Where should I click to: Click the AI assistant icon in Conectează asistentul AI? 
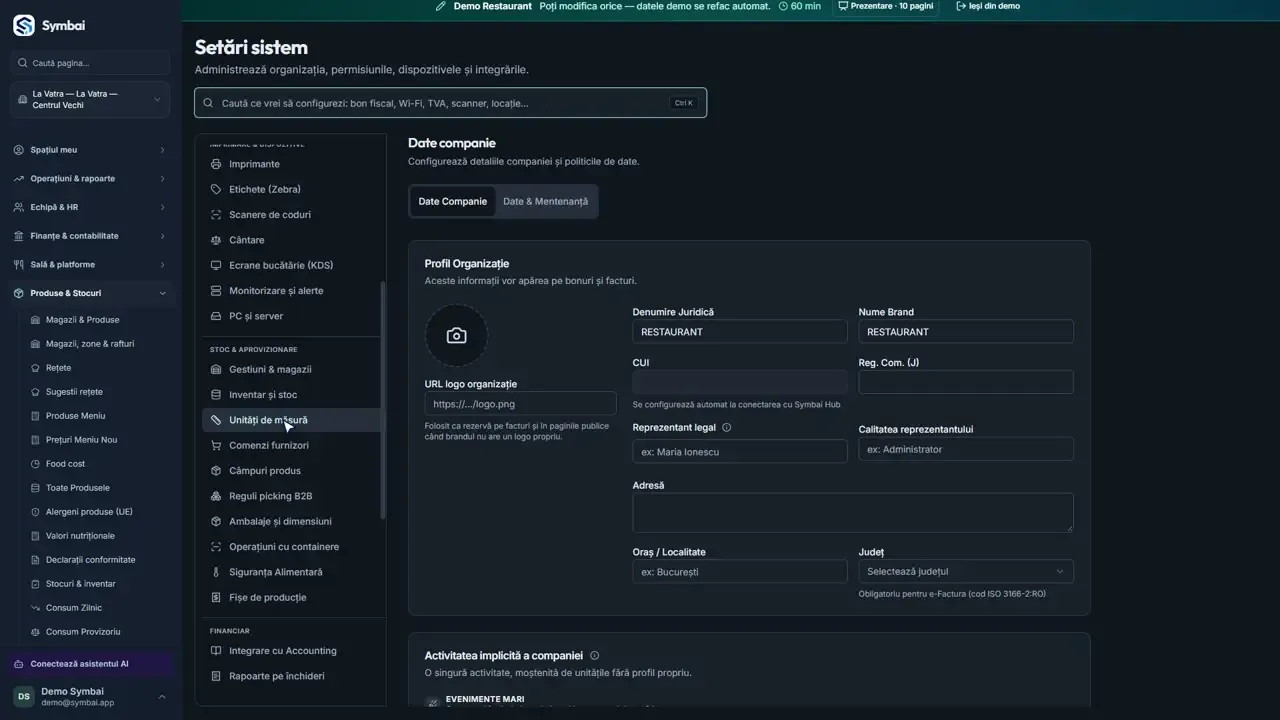pos(20,664)
